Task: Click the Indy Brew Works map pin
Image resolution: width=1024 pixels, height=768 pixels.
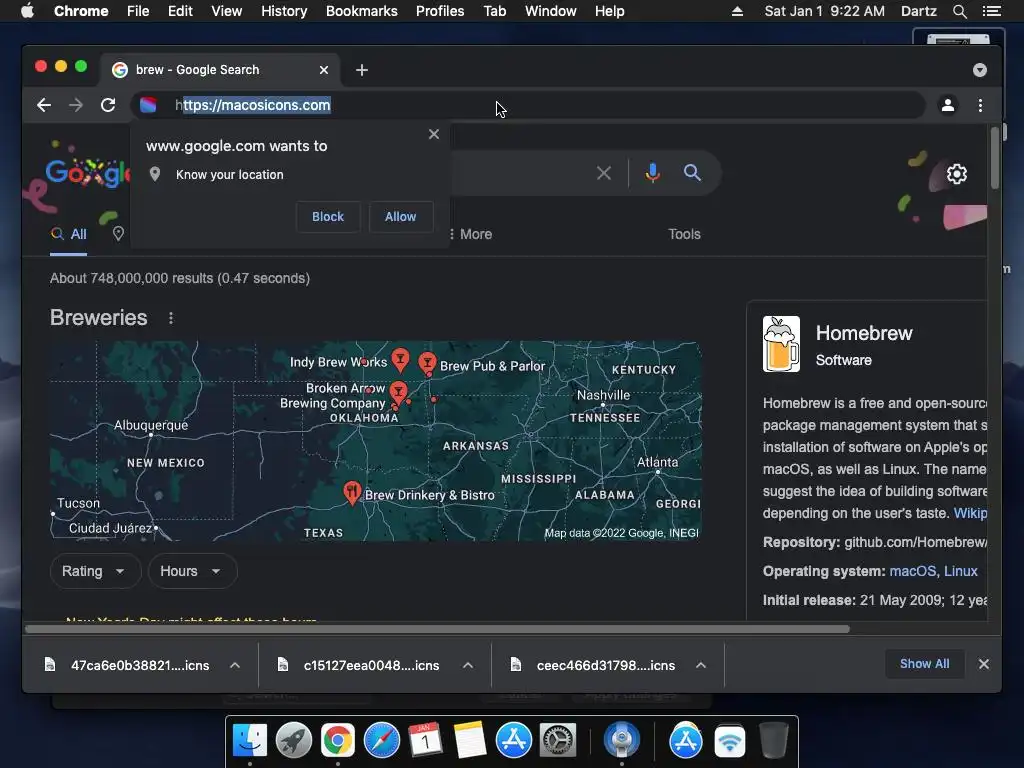Action: coord(400,359)
